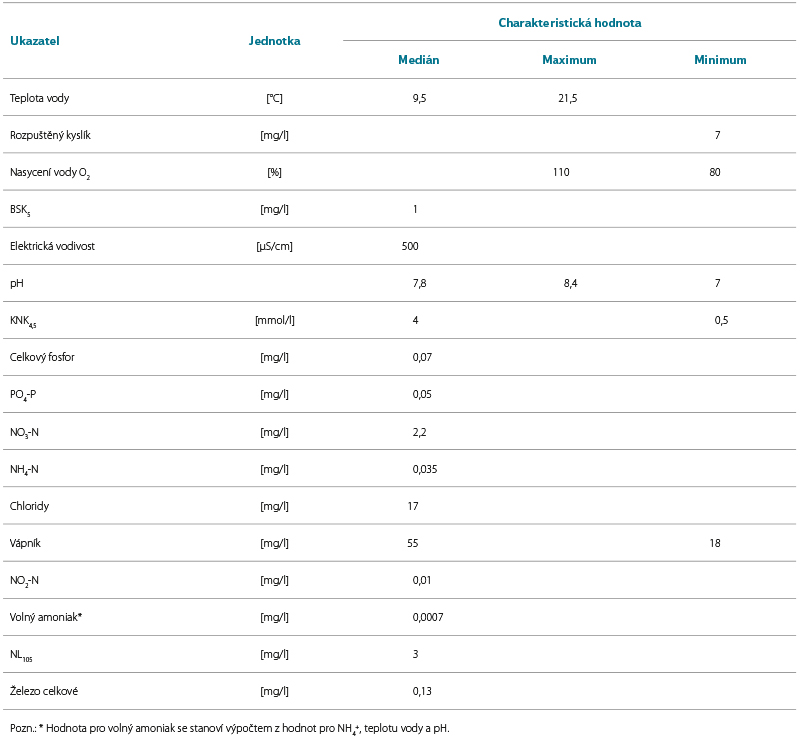Click the [µS/cm] unit cell
The height and width of the screenshot is (751, 800).
pyautogui.click(x=275, y=246)
